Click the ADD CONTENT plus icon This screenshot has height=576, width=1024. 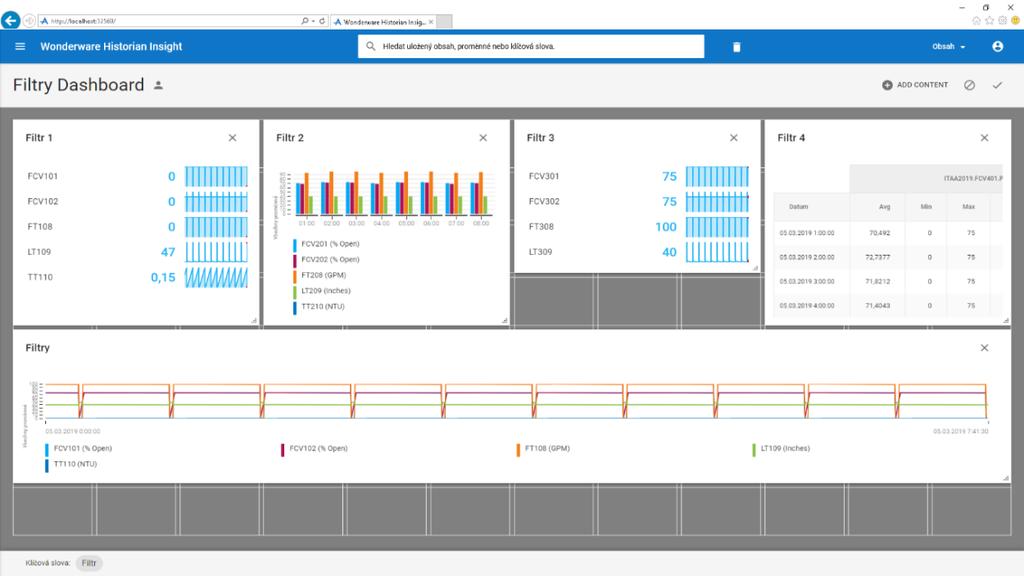[887, 85]
